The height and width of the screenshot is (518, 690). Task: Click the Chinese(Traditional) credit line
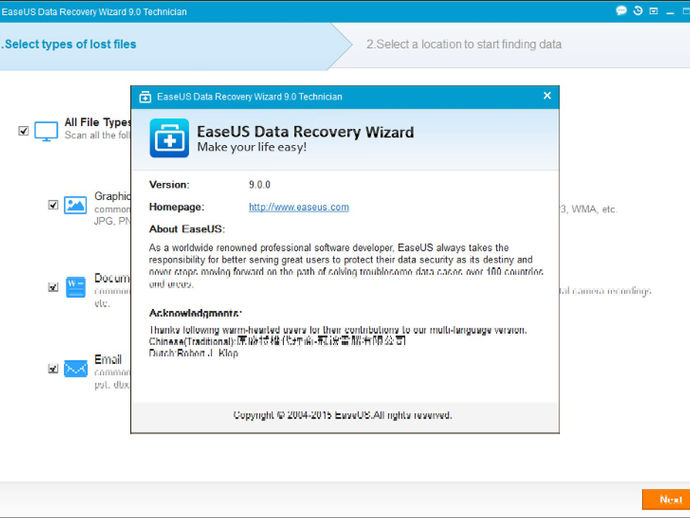click(277, 341)
